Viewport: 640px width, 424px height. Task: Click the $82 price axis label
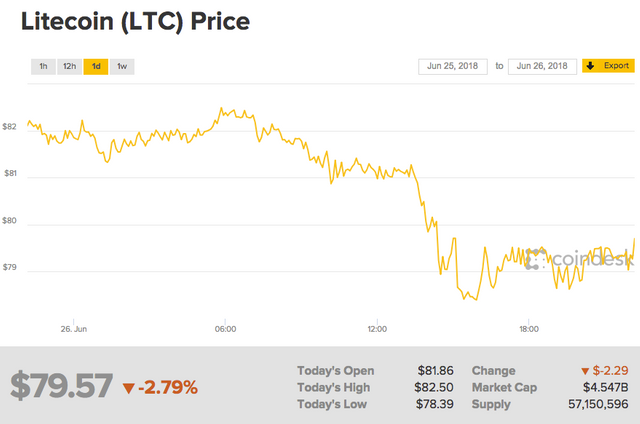pyautogui.click(x=10, y=127)
